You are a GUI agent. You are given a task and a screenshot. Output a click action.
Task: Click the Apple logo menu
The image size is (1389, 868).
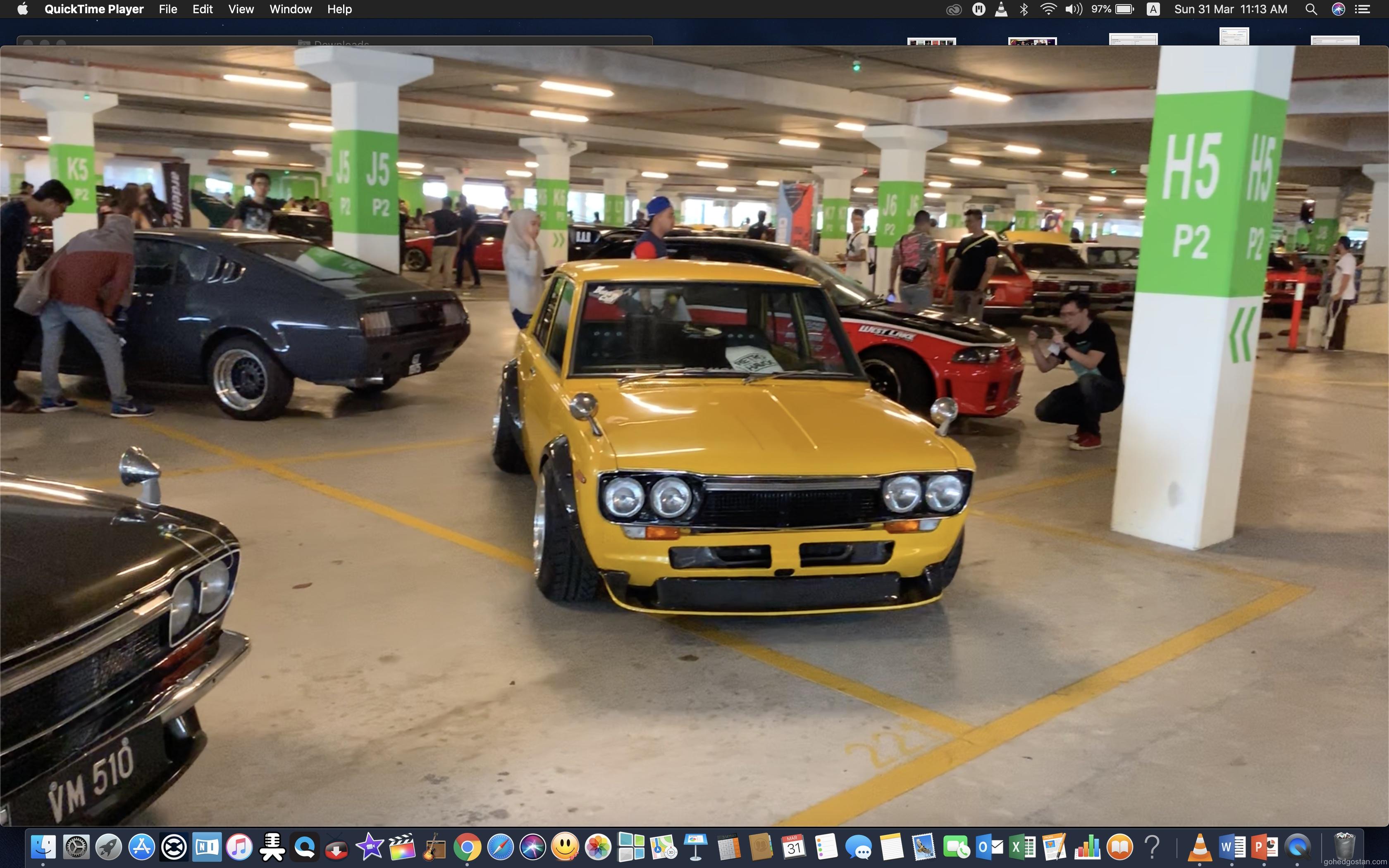click(x=22, y=9)
